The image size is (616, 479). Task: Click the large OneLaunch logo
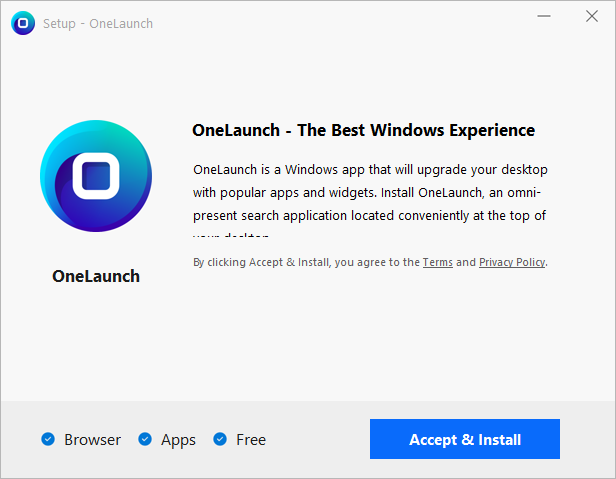click(96, 177)
